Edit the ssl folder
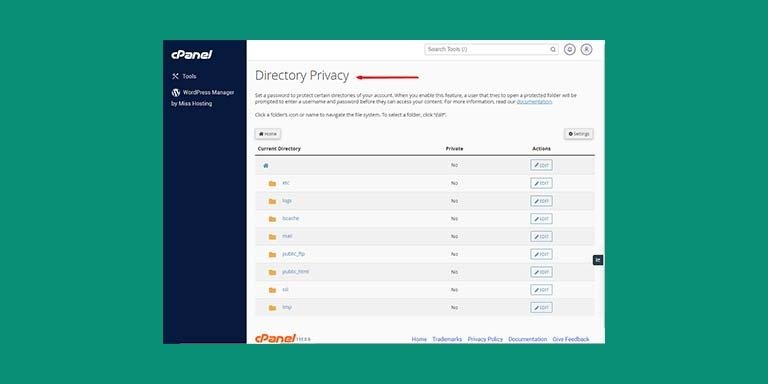Image resolution: width=768 pixels, height=384 pixels. click(x=541, y=290)
